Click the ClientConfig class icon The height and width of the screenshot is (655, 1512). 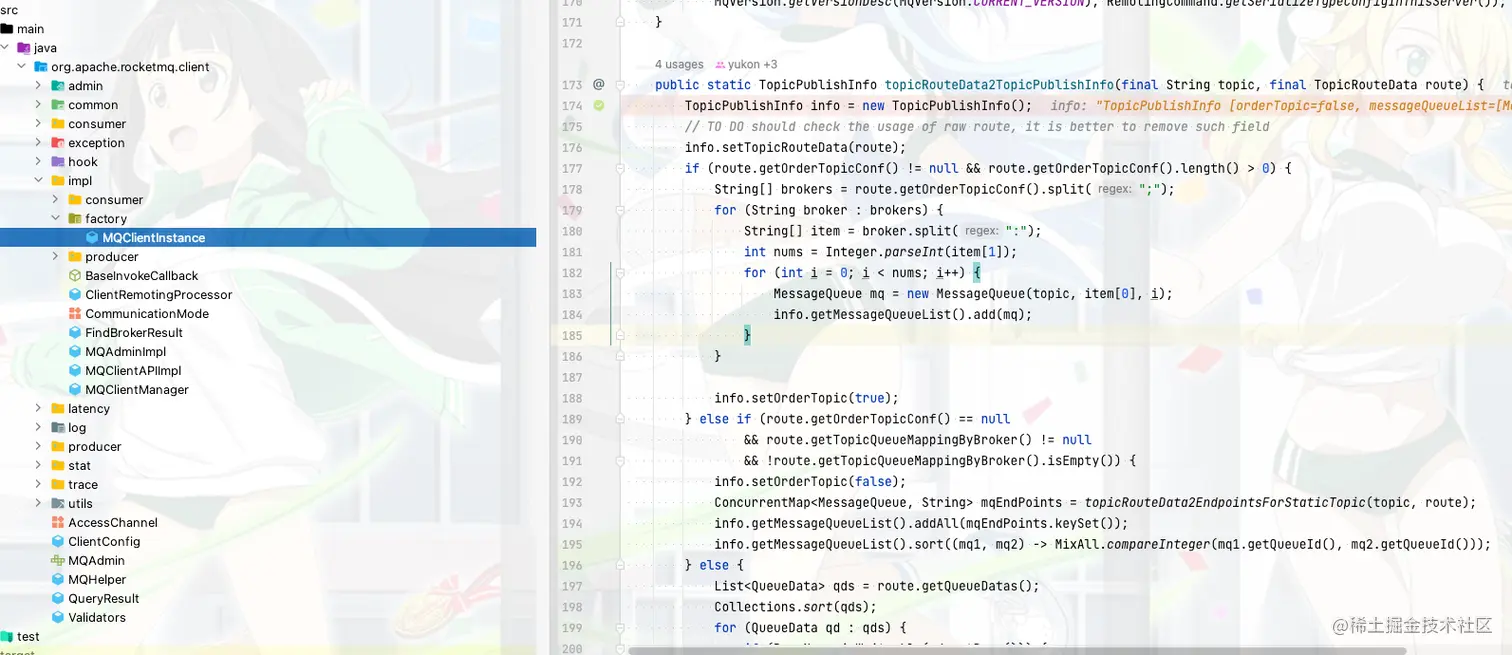tap(58, 542)
